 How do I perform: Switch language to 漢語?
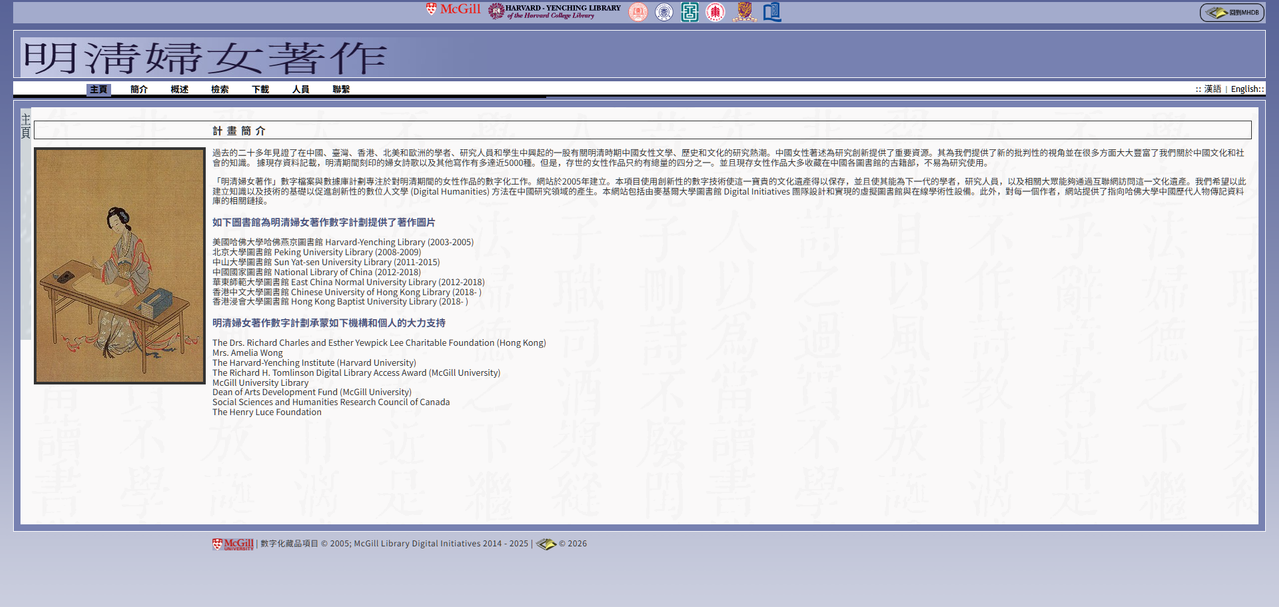pos(1212,89)
